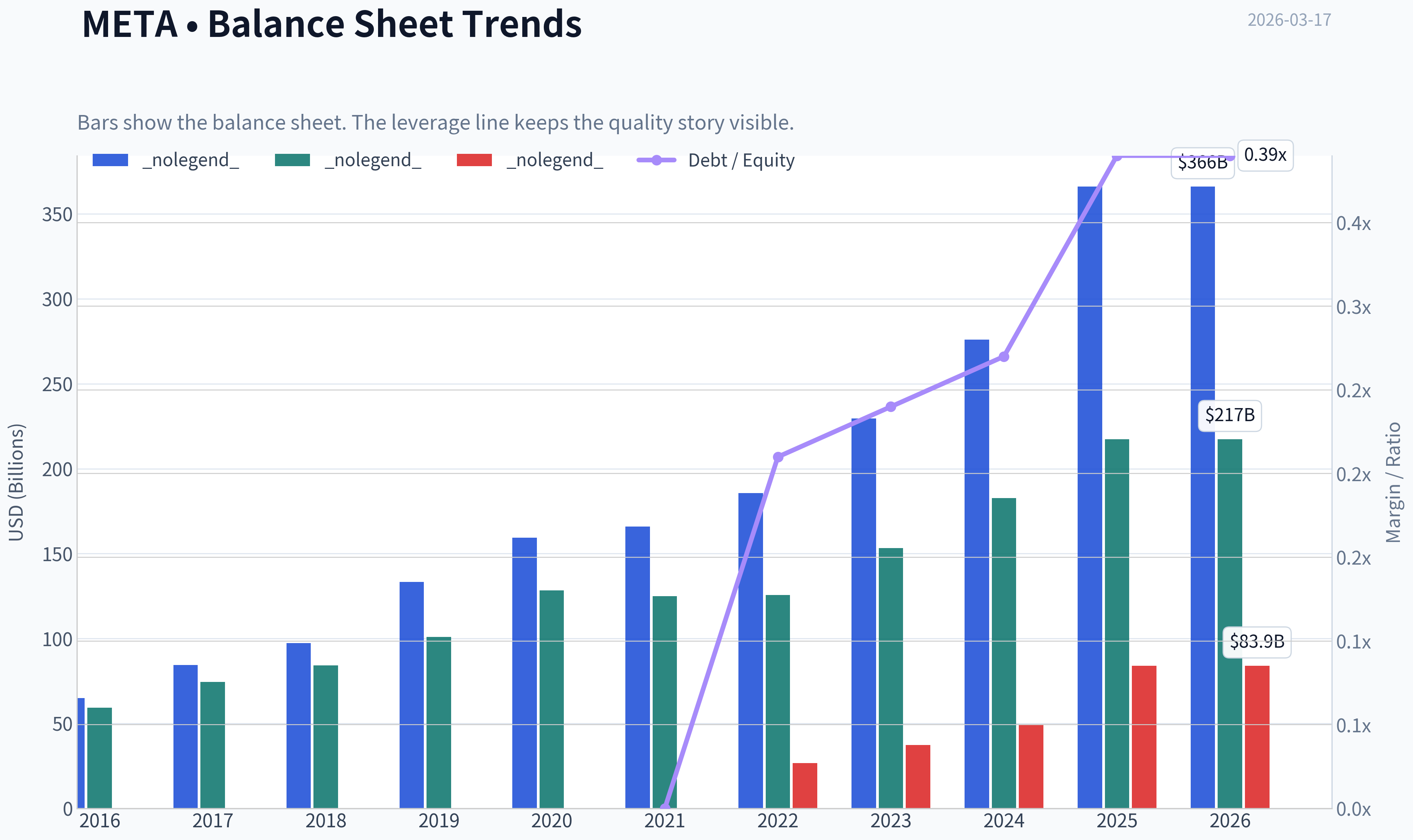The image size is (1413, 840).
Task: Click the blue 2018 bar
Action: [x=298, y=726]
